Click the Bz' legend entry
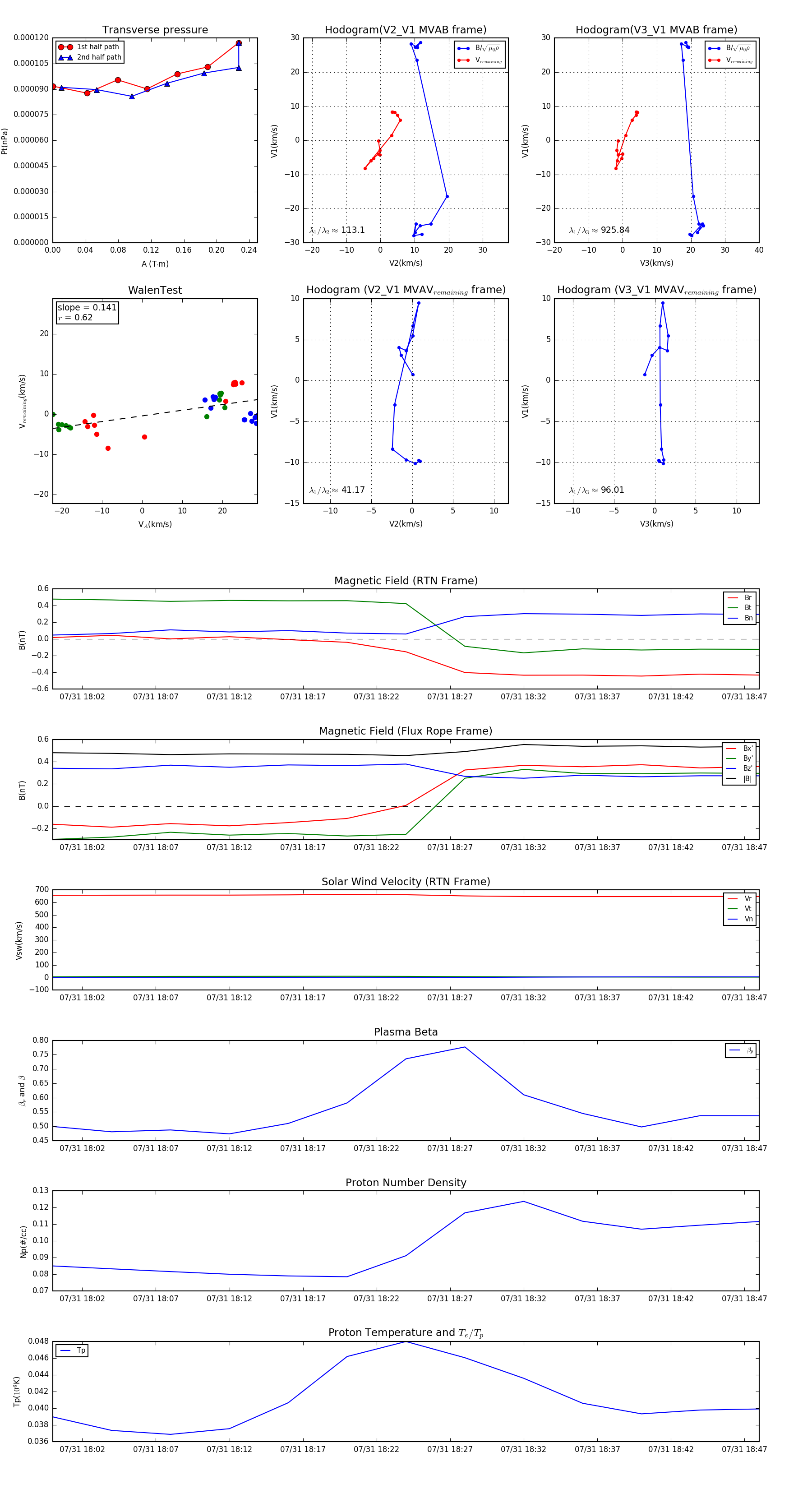The width and height of the screenshot is (812, 1489). pyautogui.click(x=739, y=769)
